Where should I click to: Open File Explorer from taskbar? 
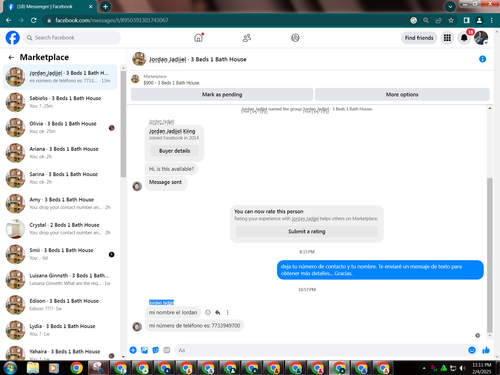coord(33,368)
